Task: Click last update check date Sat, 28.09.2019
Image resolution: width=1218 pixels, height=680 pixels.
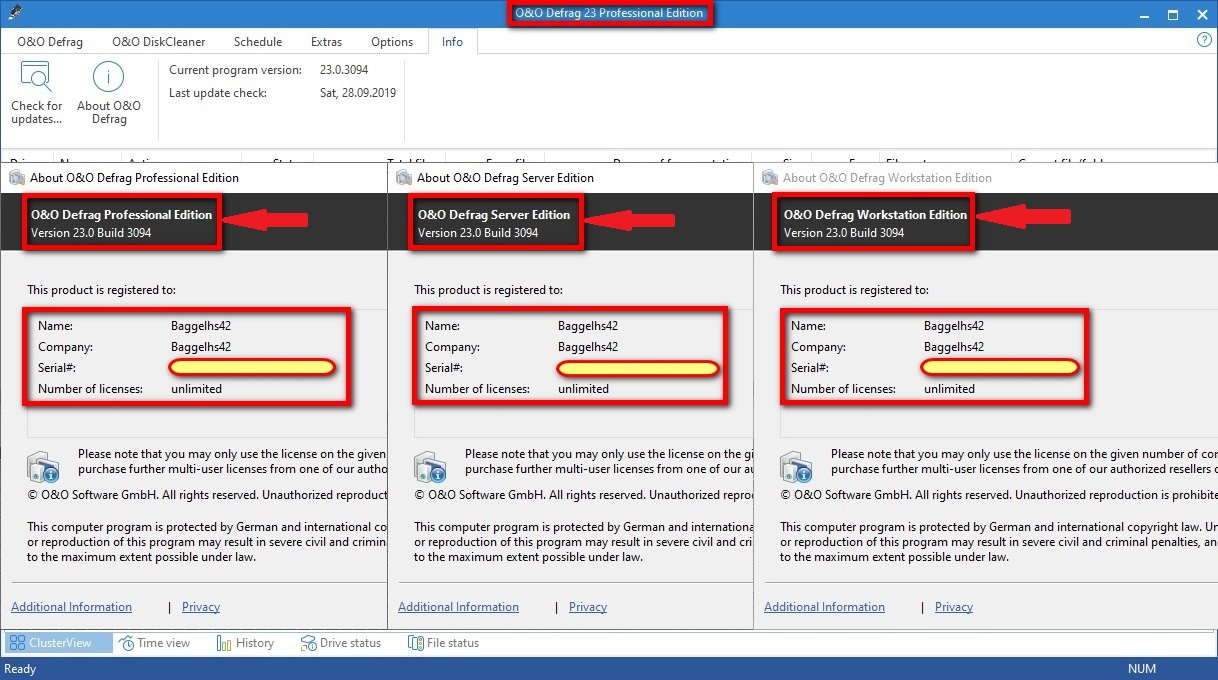Action: click(x=358, y=93)
